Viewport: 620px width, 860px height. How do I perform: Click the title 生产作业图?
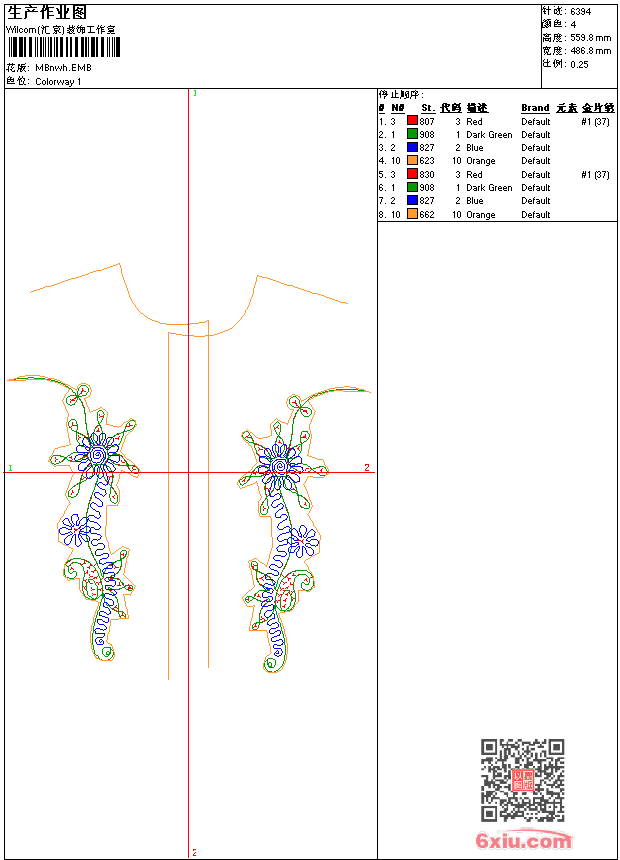[x=47, y=13]
